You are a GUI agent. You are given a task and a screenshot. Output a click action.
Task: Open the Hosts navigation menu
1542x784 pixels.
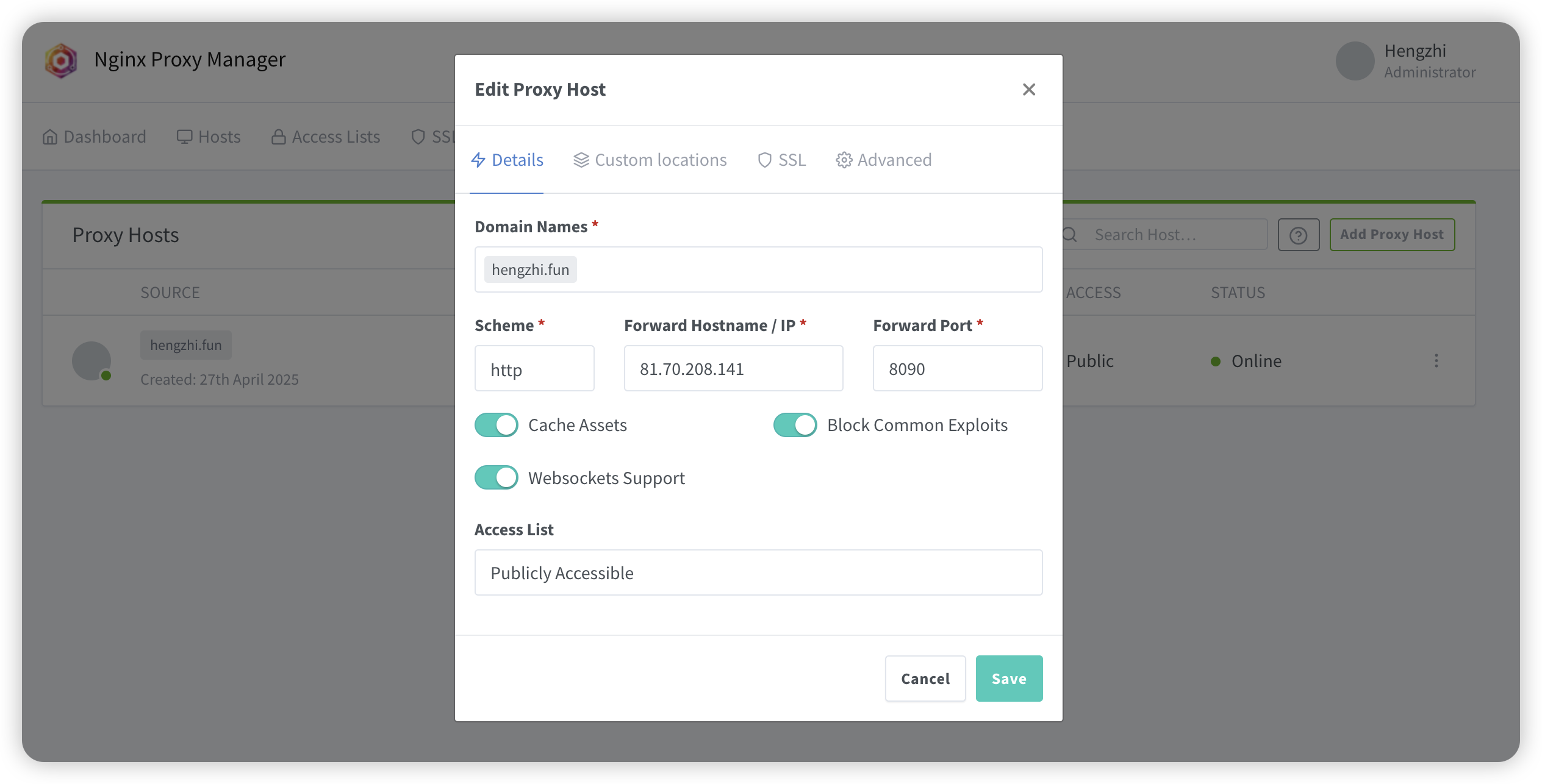coord(209,137)
